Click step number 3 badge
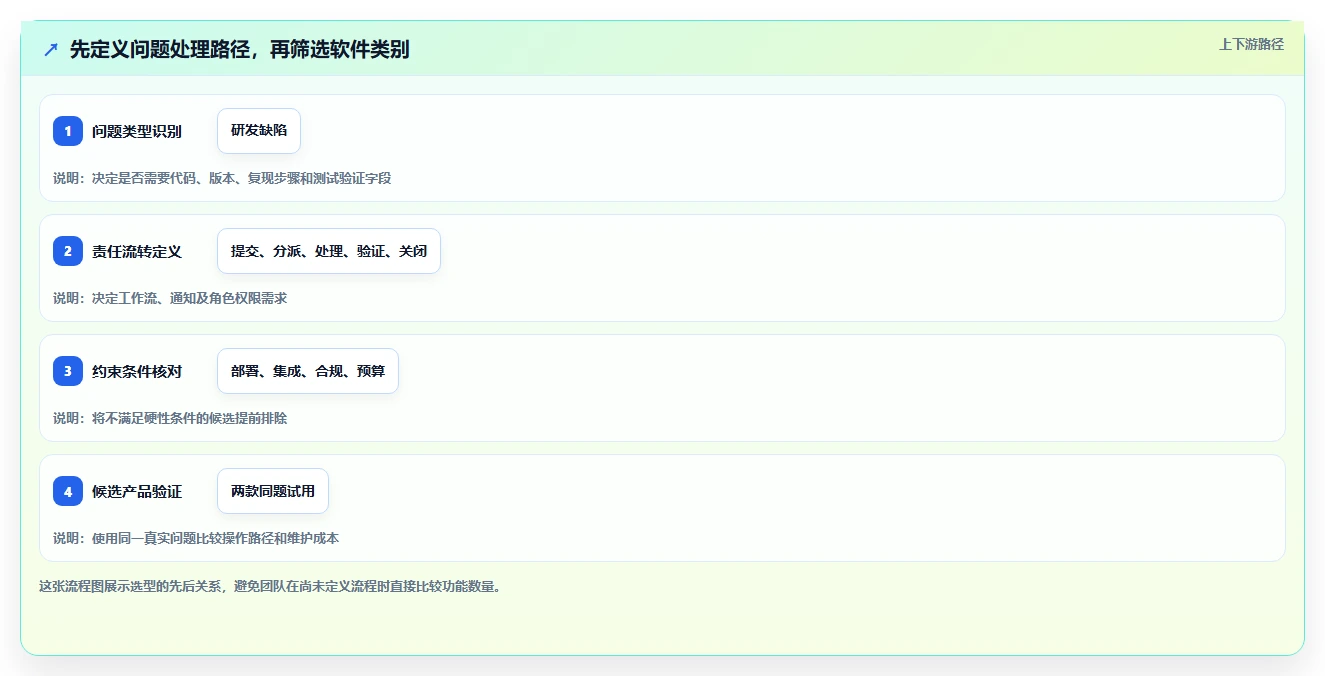The width and height of the screenshot is (1325, 676). tap(68, 371)
